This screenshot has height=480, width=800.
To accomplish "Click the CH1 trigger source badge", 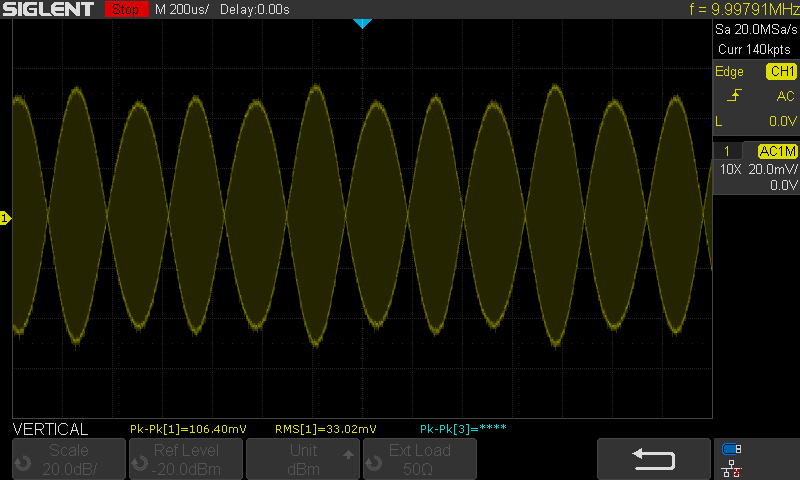I will click(782, 71).
